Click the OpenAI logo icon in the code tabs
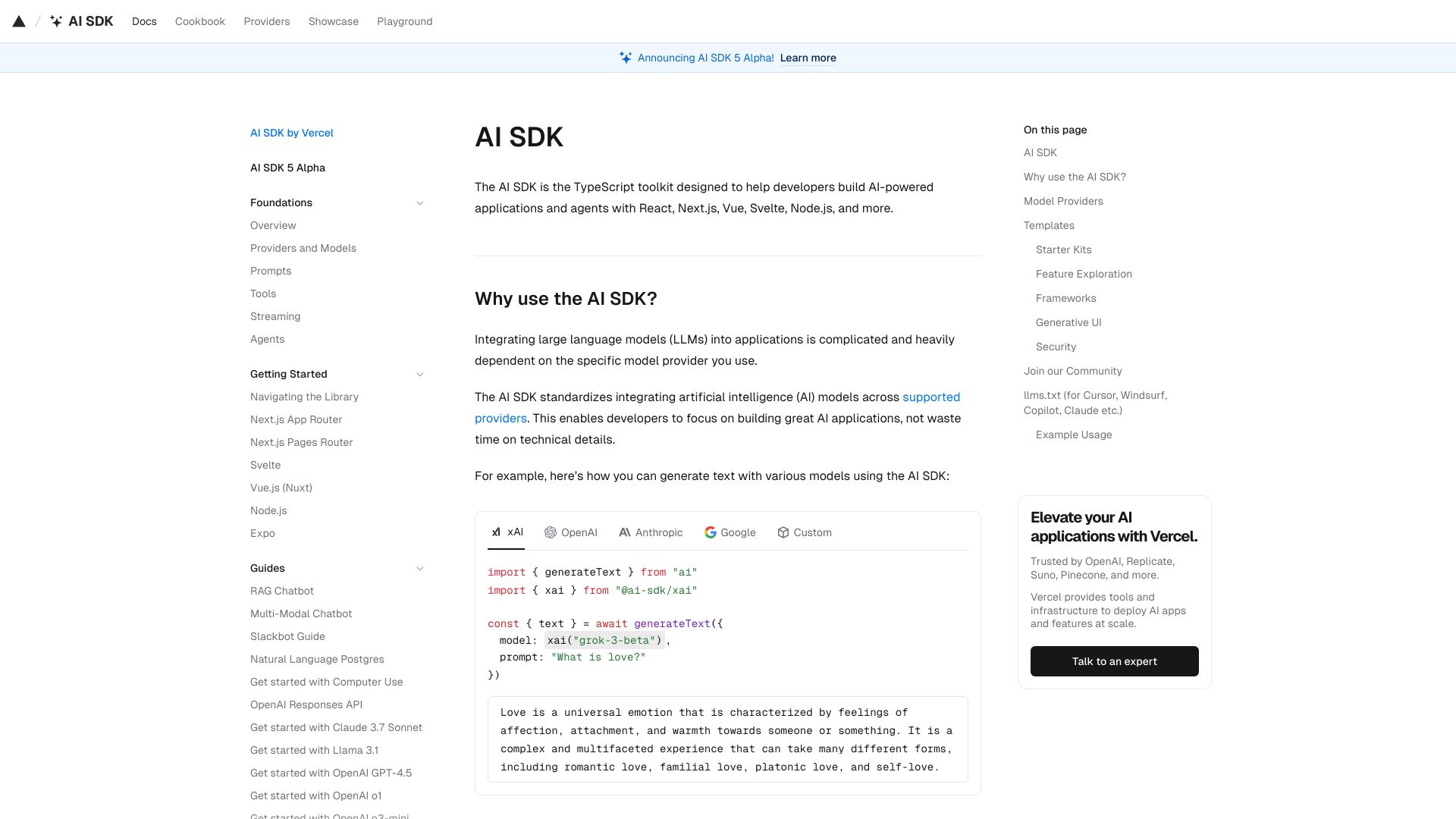Screen dimensions: 1456x819 point(551,532)
